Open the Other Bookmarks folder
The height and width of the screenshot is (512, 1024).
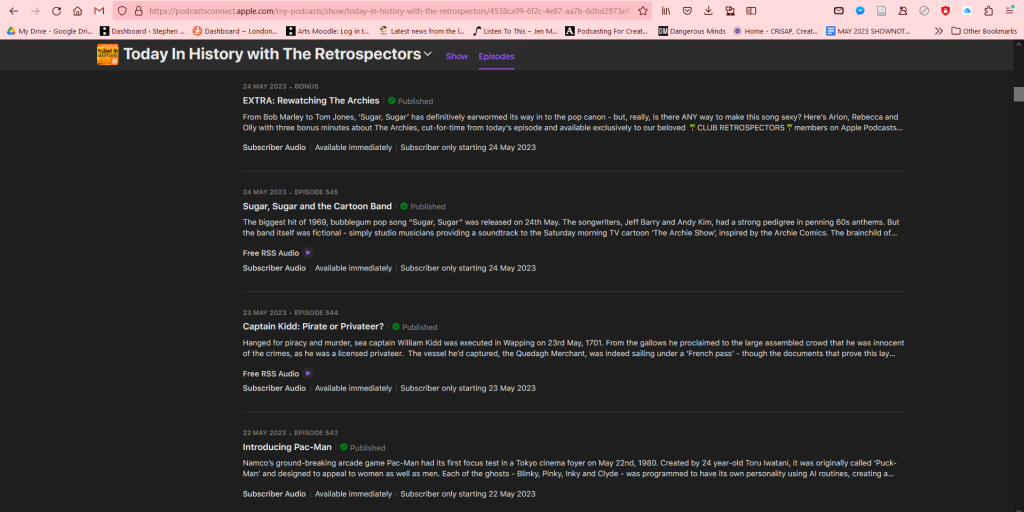984,31
